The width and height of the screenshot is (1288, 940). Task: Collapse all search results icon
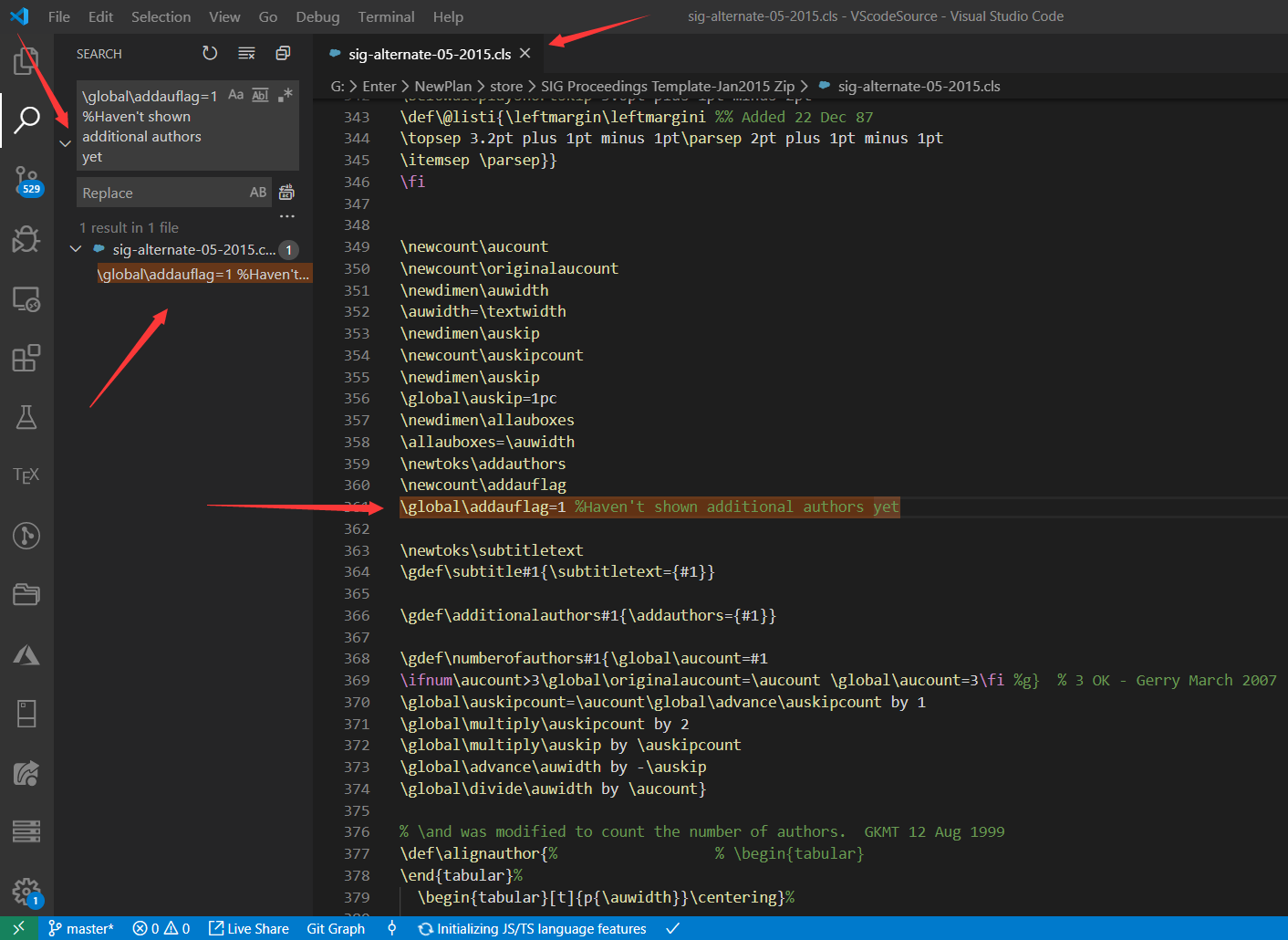[x=283, y=54]
